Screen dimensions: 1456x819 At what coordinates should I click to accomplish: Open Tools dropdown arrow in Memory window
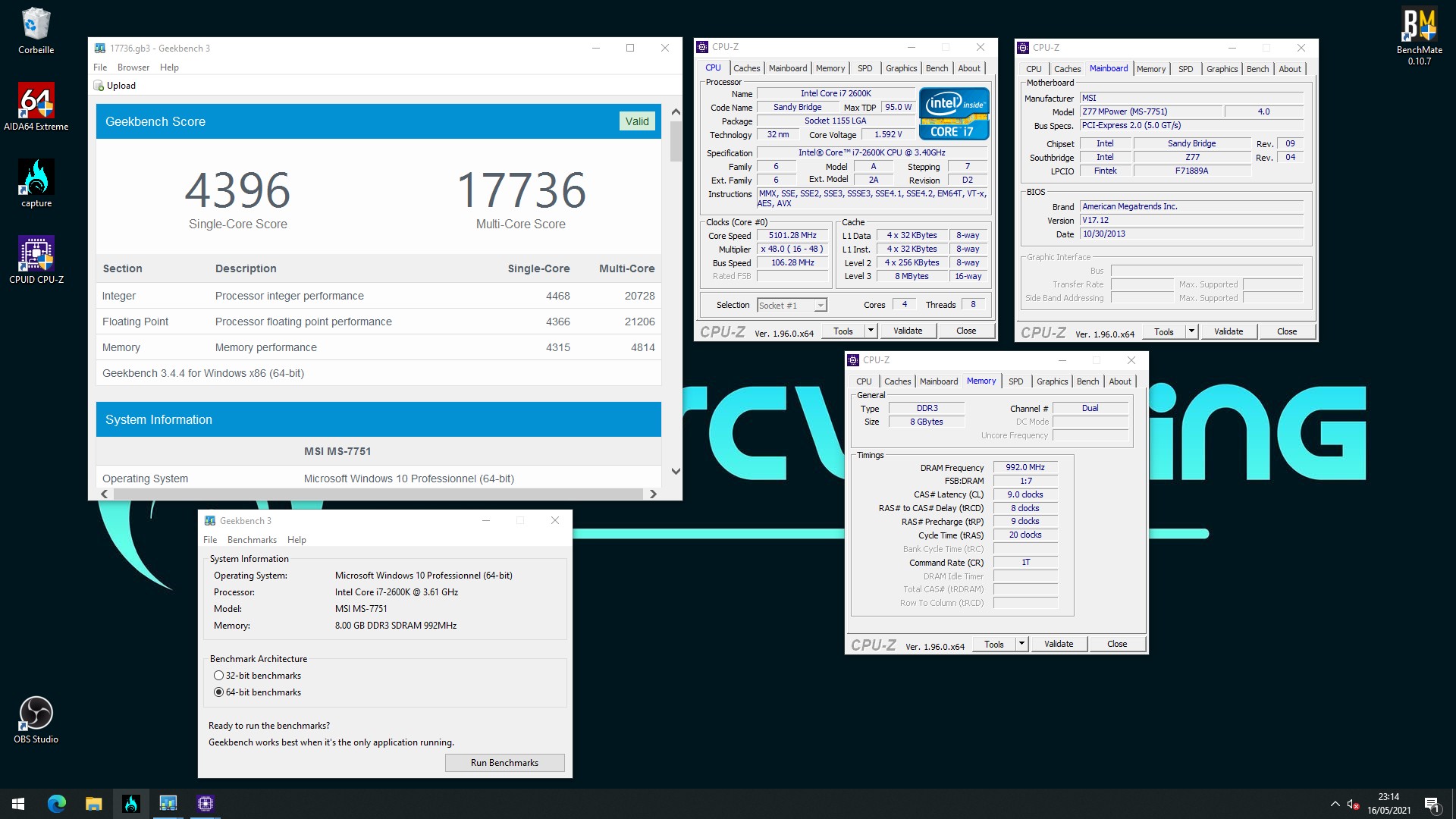1021,644
